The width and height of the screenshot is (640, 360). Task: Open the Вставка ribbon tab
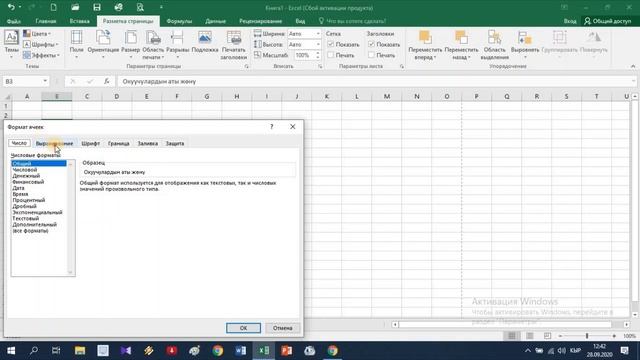tap(79, 21)
